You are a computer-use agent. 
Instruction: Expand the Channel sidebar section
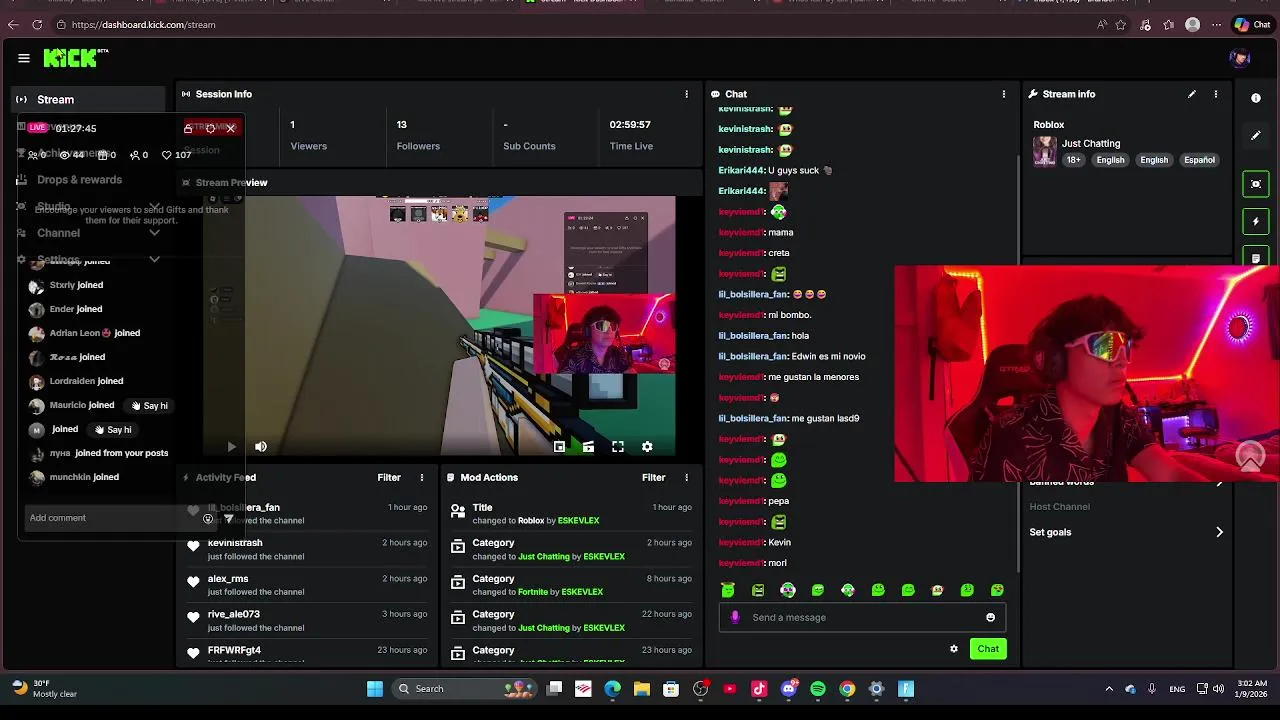coord(154,233)
